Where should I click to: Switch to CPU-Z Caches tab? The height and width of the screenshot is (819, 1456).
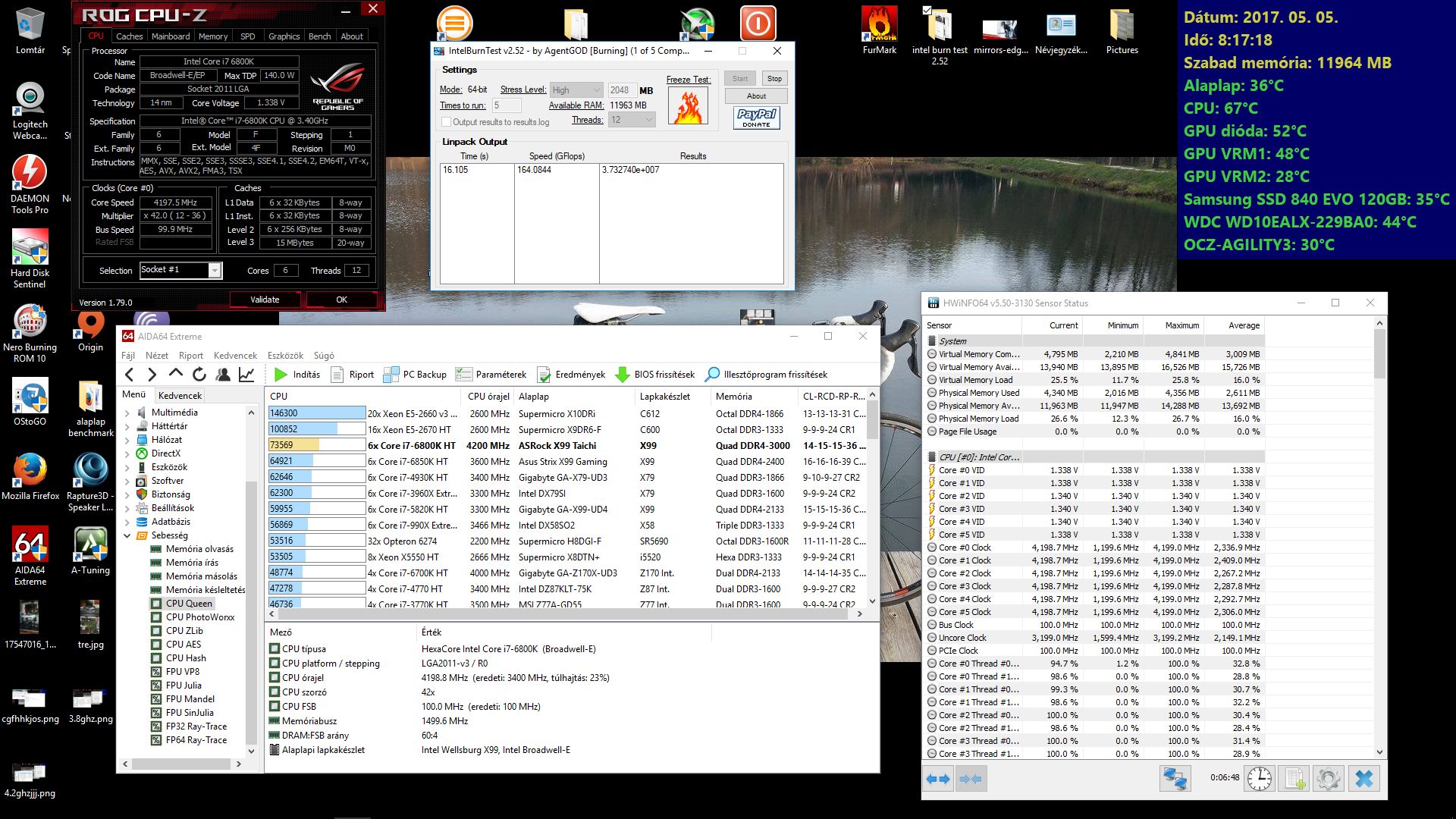tap(129, 36)
